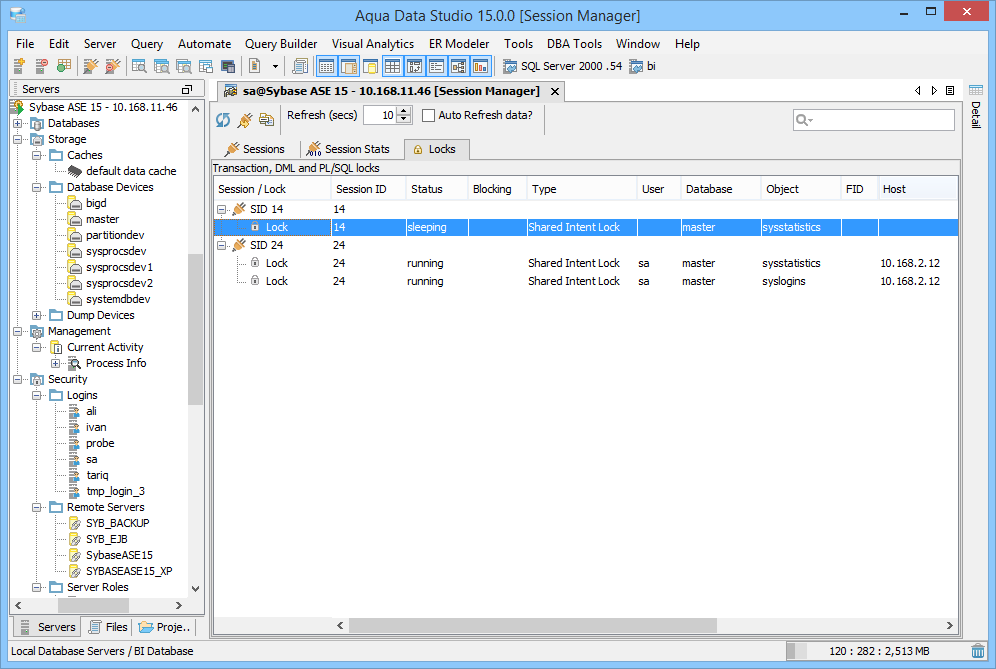
Task: Click the plug icon beside the Refresh arrows
Action: click(x=245, y=119)
